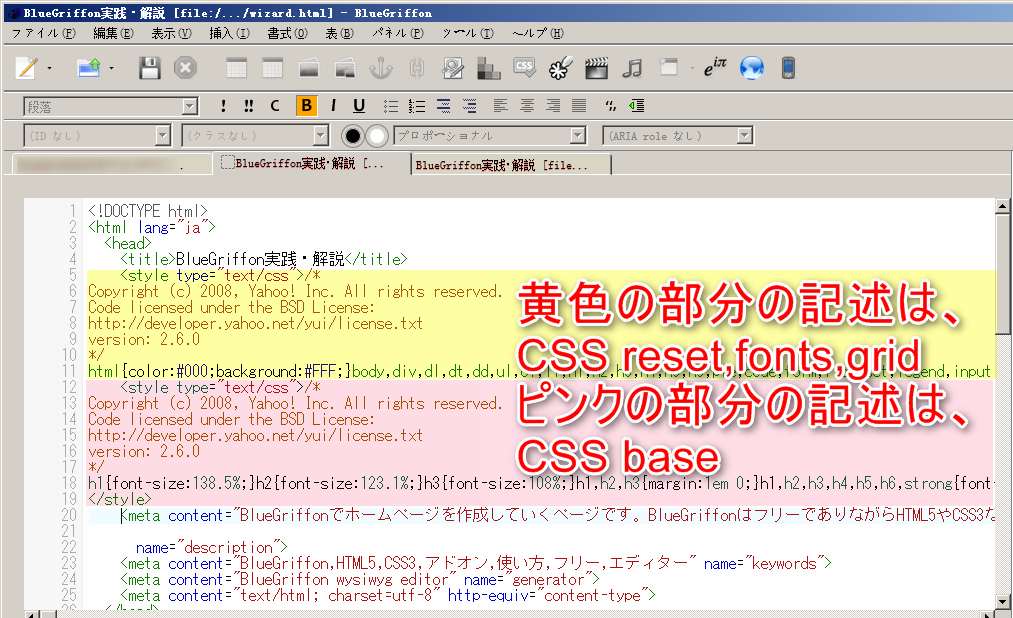
Task: Save the document with the floppy icon
Action: click(x=149, y=68)
